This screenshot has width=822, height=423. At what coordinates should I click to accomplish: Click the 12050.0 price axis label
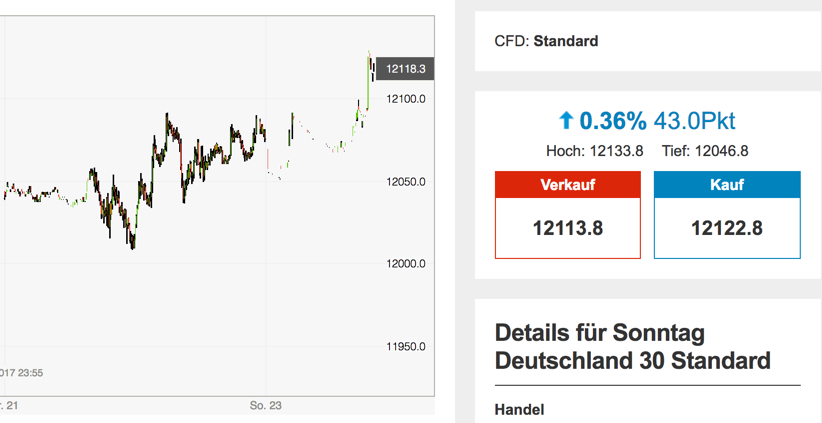point(406,182)
